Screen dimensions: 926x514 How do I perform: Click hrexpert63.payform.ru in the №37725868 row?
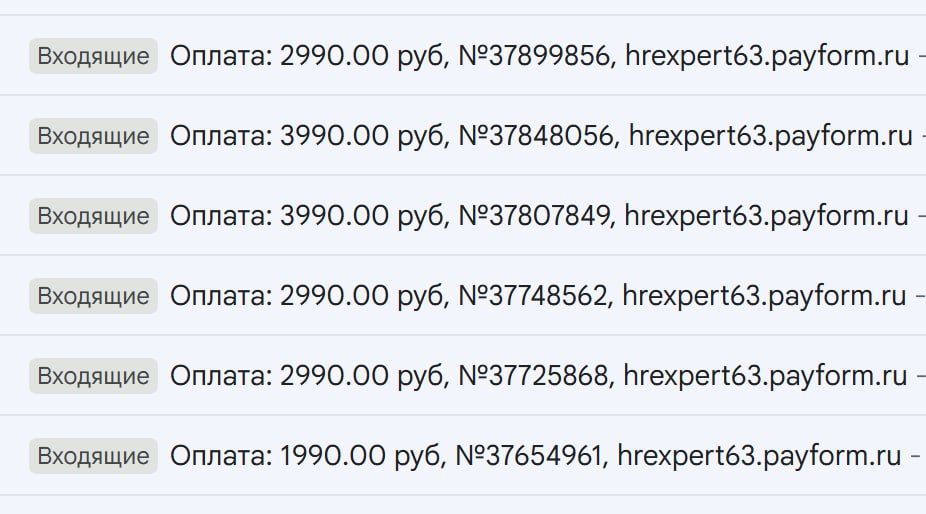click(764, 376)
